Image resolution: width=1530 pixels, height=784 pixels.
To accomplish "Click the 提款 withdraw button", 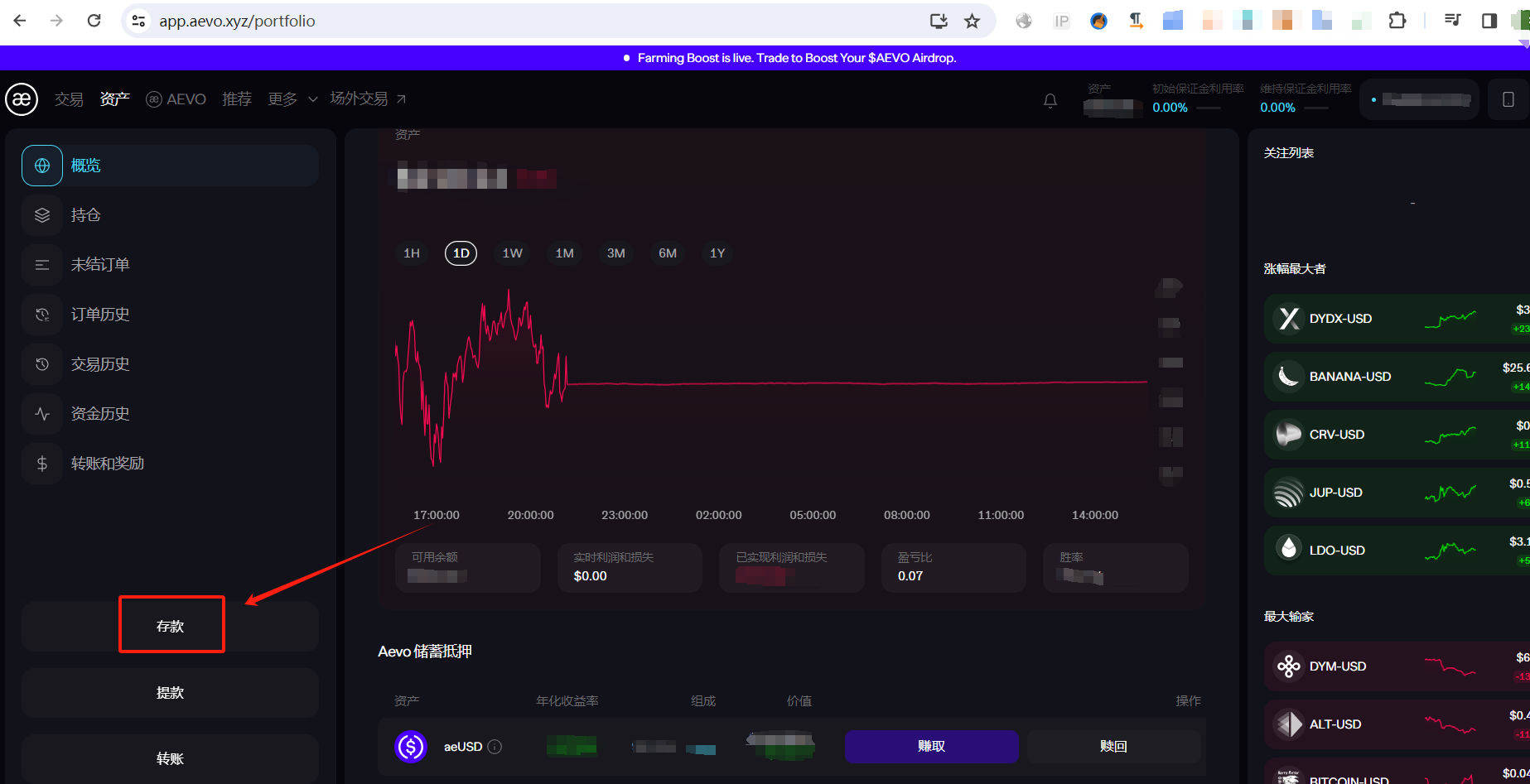I will click(170, 693).
